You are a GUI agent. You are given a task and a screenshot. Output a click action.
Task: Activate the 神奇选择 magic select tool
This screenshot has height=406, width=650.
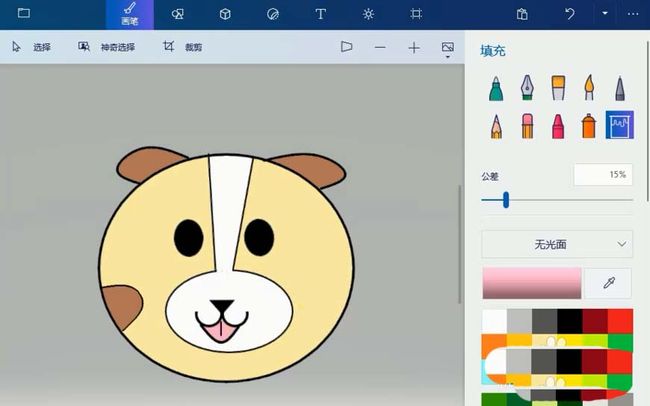pyautogui.click(x=107, y=47)
